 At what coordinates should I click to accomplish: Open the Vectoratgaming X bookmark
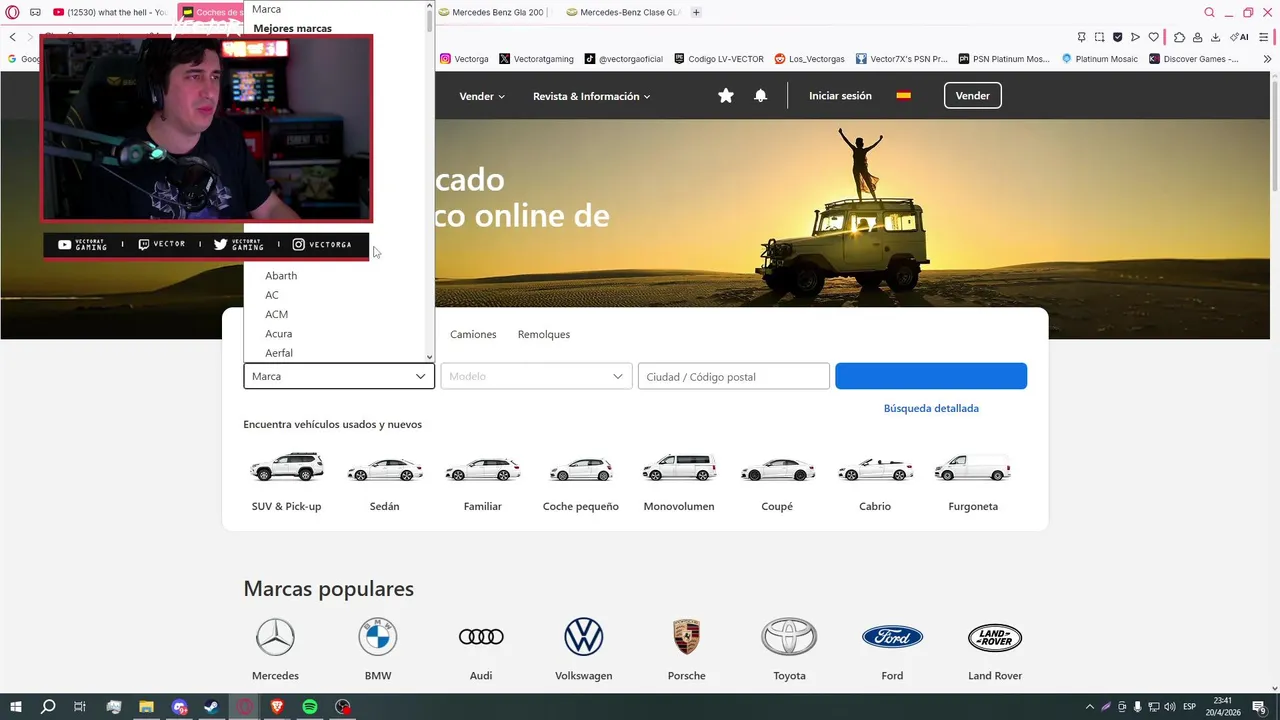click(536, 59)
